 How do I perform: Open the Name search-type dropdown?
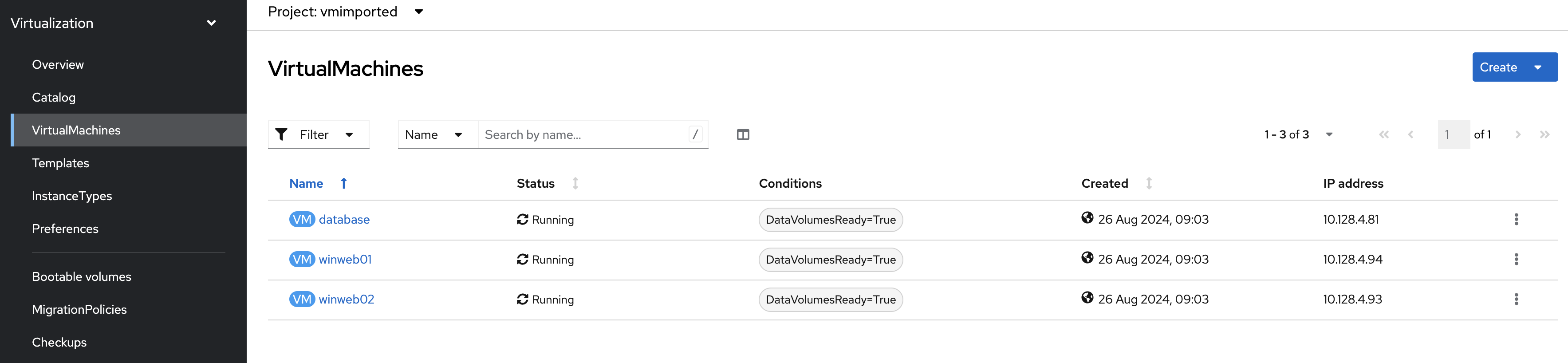pos(434,134)
